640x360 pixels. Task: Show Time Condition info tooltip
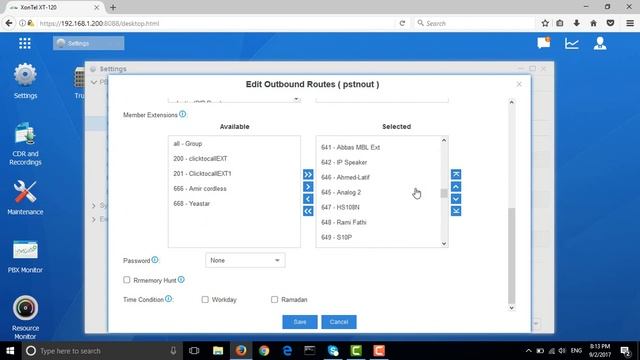[168, 299]
